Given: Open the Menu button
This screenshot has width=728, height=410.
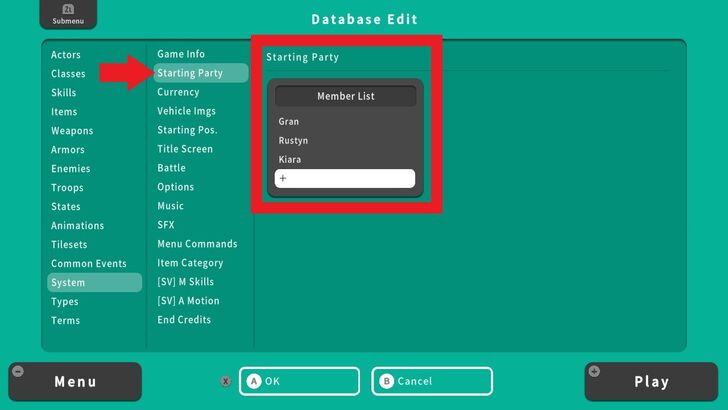Looking at the screenshot, I should tap(75, 381).
